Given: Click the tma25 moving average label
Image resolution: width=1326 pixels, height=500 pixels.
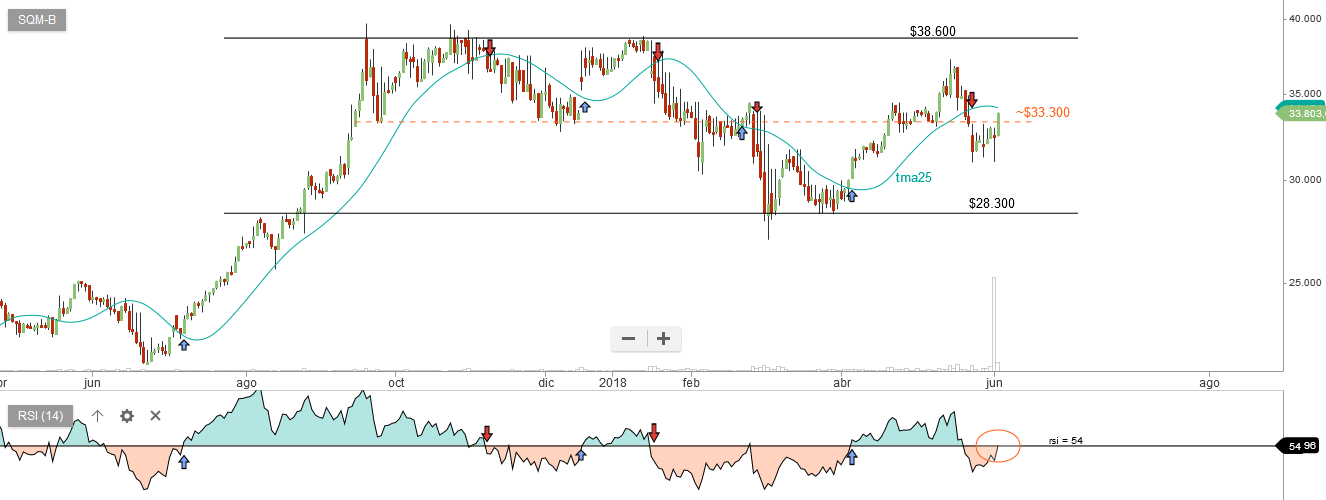Looking at the screenshot, I should tap(913, 177).
